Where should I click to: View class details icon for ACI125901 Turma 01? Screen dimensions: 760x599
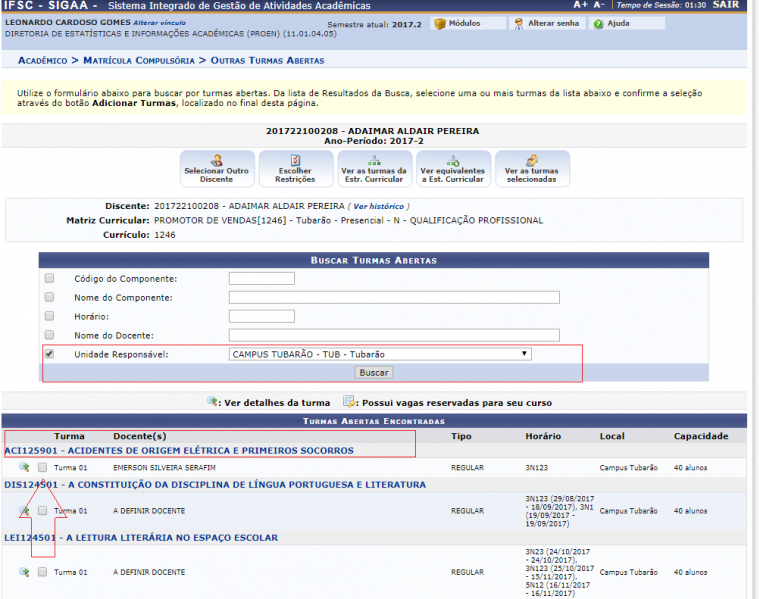[23, 467]
